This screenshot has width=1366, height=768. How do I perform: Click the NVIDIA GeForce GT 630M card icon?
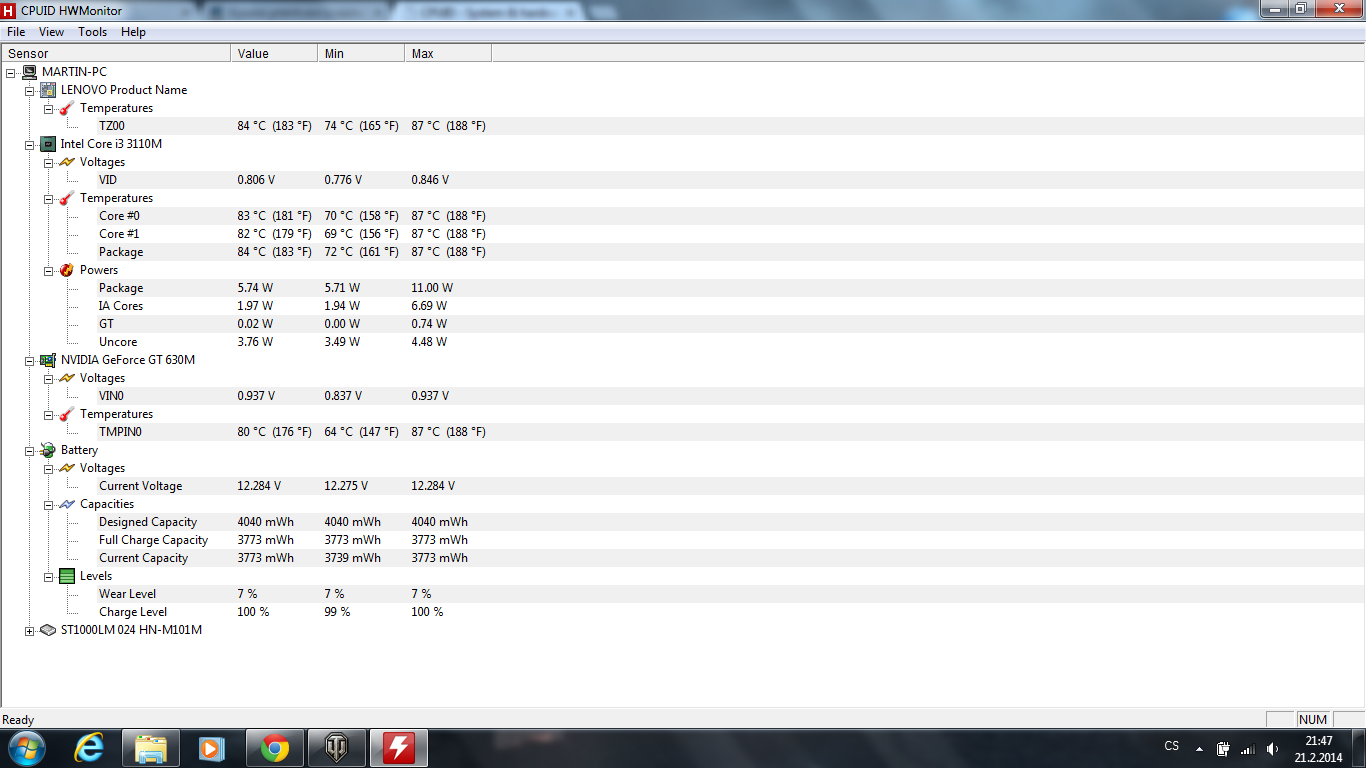point(48,360)
